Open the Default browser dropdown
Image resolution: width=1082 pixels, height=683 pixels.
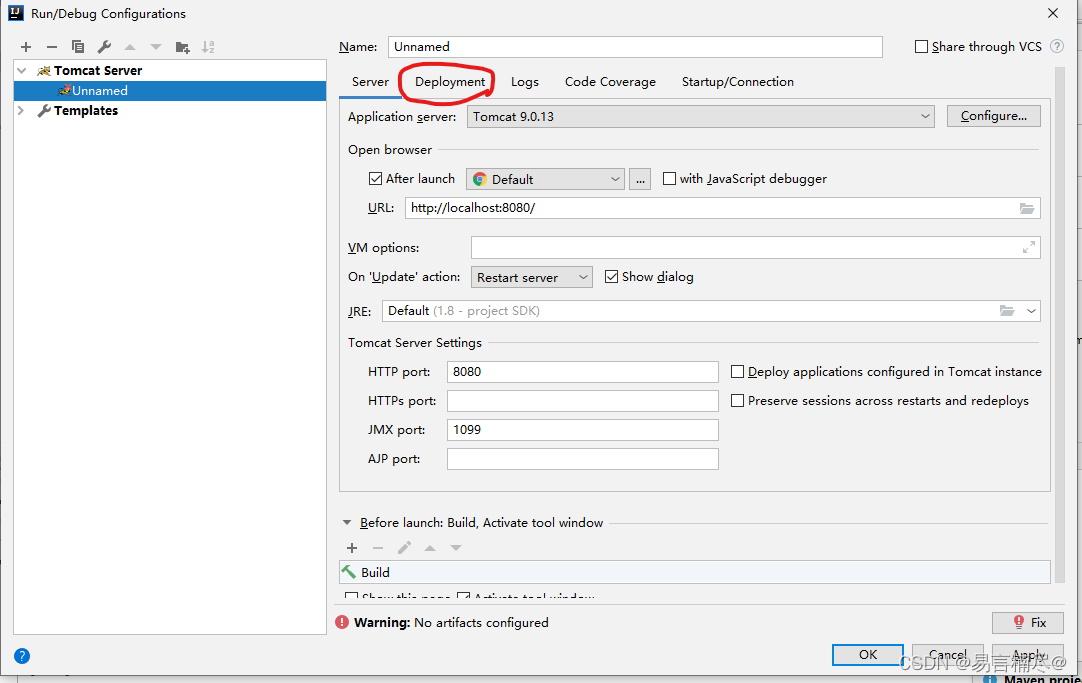coord(545,179)
